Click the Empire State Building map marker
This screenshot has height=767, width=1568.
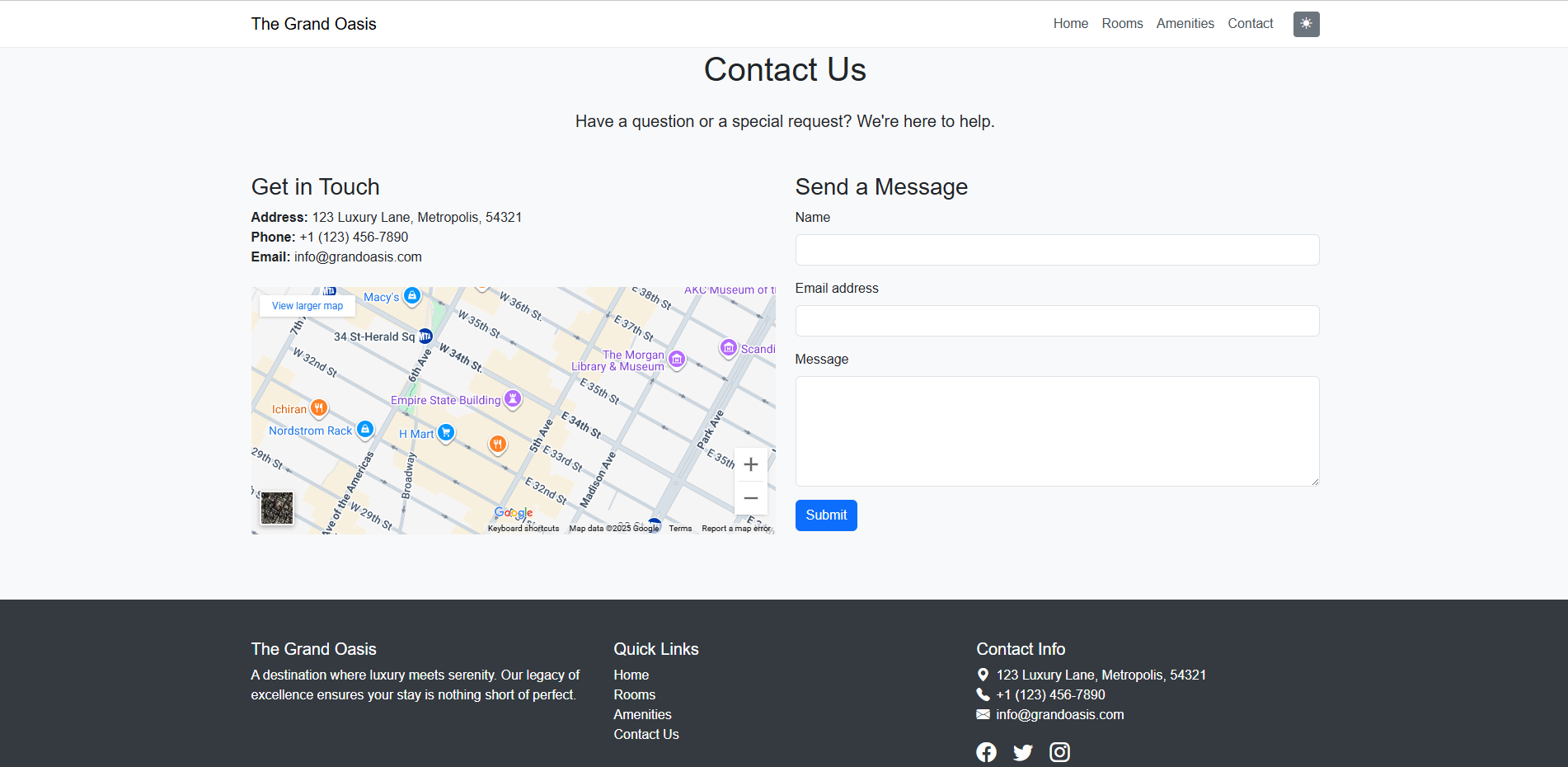tap(513, 399)
